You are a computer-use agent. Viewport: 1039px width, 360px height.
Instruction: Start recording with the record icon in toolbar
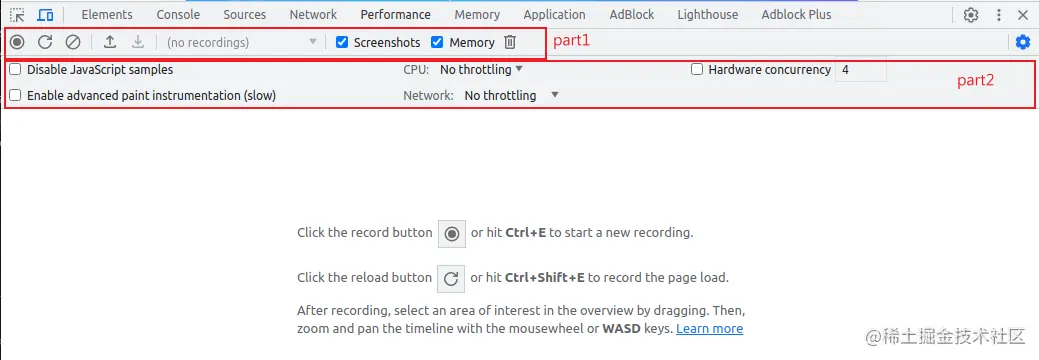coord(17,42)
